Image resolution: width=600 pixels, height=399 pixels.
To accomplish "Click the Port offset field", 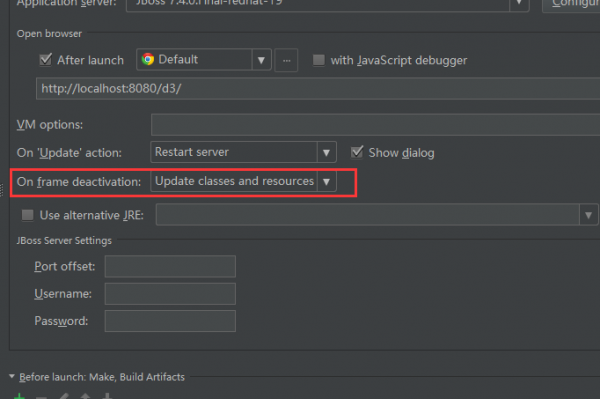I will coord(170,266).
